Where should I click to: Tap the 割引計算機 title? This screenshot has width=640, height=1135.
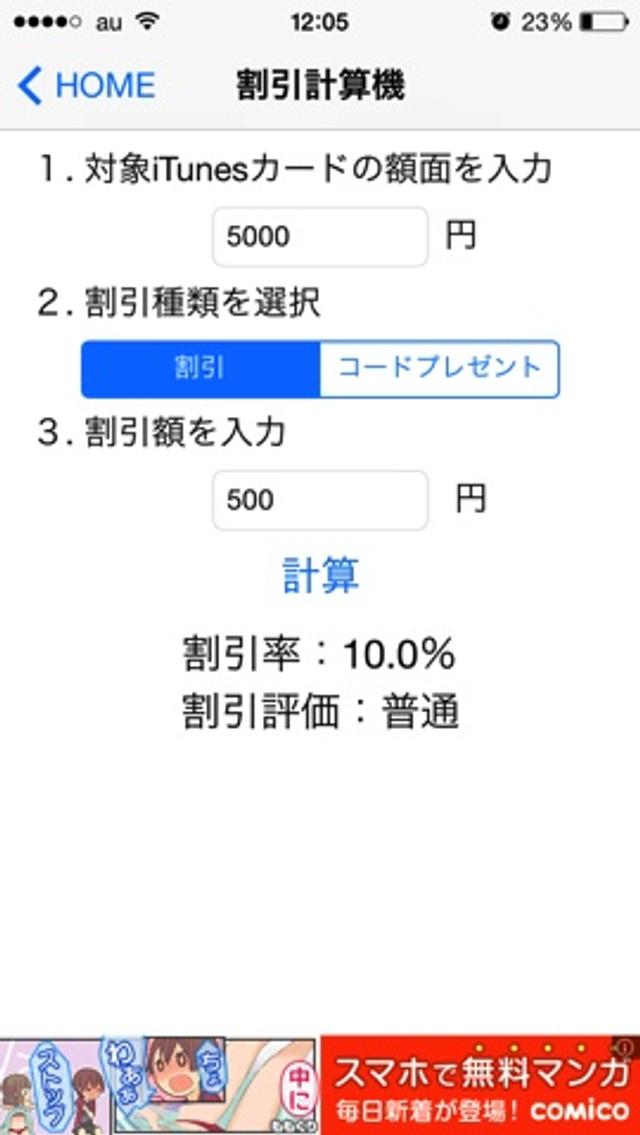coord(320,86)
